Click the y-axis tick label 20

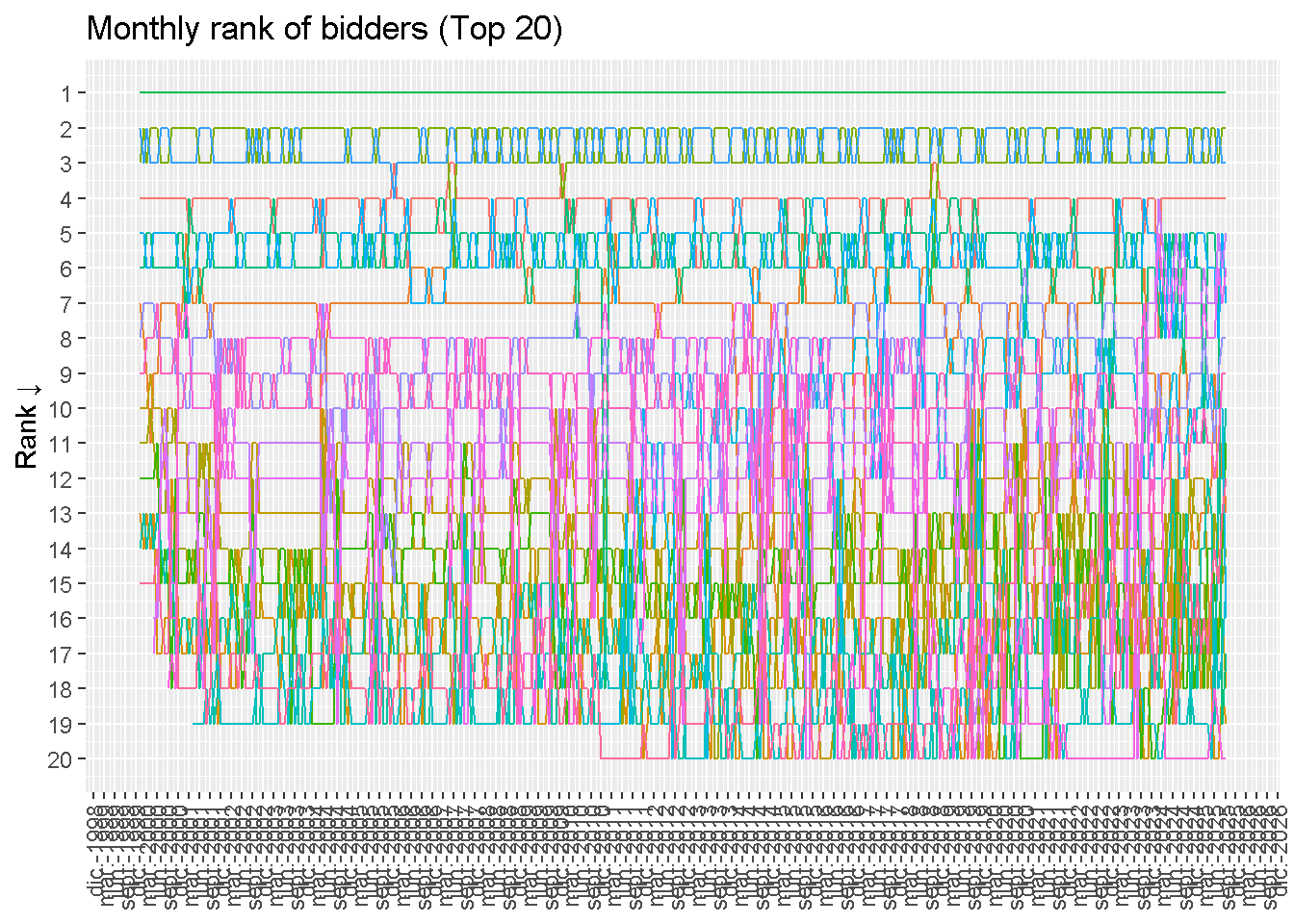[x=60, y=759]
